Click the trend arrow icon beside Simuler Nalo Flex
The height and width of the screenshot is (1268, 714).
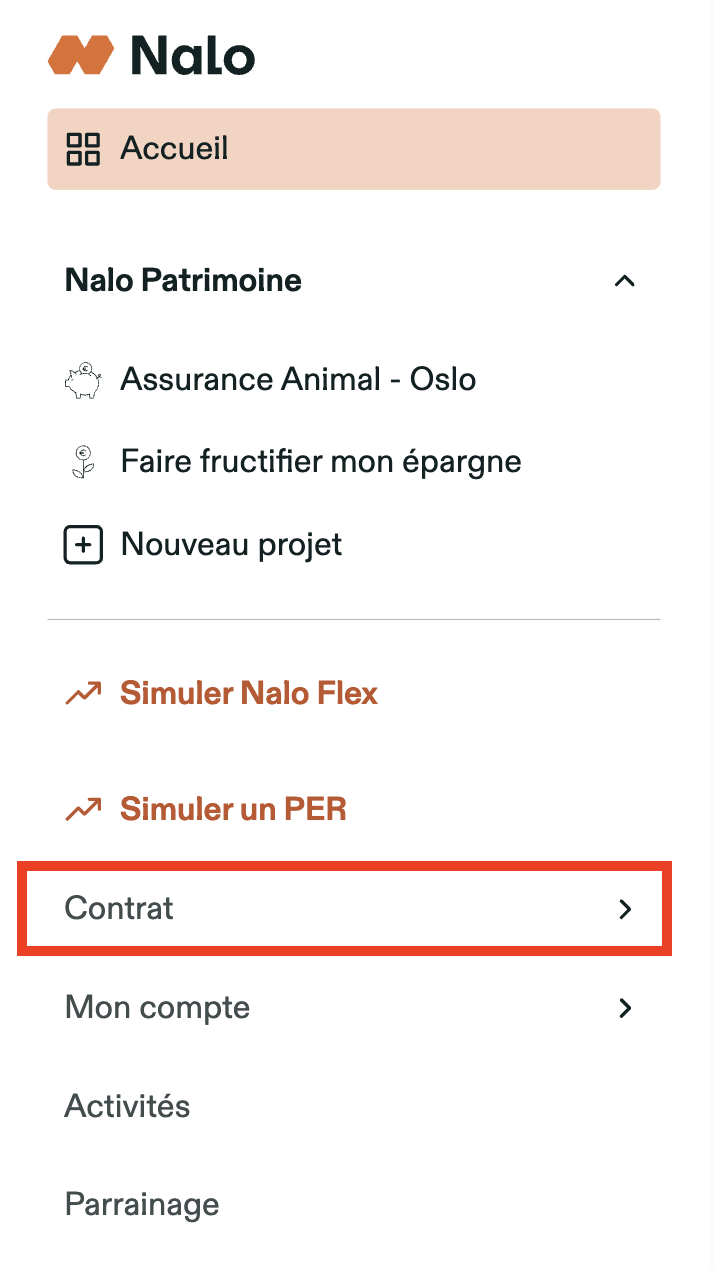pyautogui.click(x=83, y=693)
